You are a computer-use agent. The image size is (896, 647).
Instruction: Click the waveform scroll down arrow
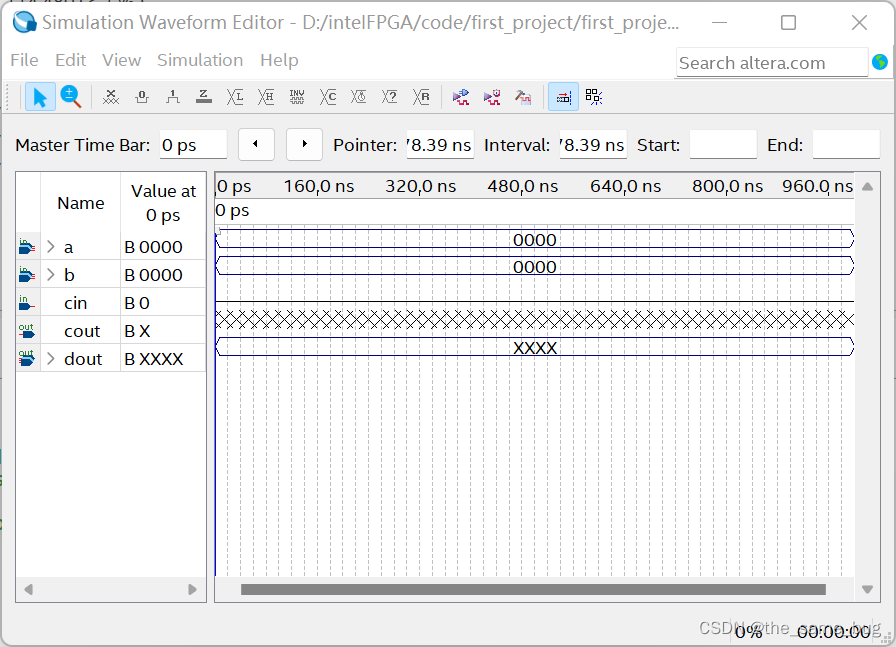tap(867, 589)
